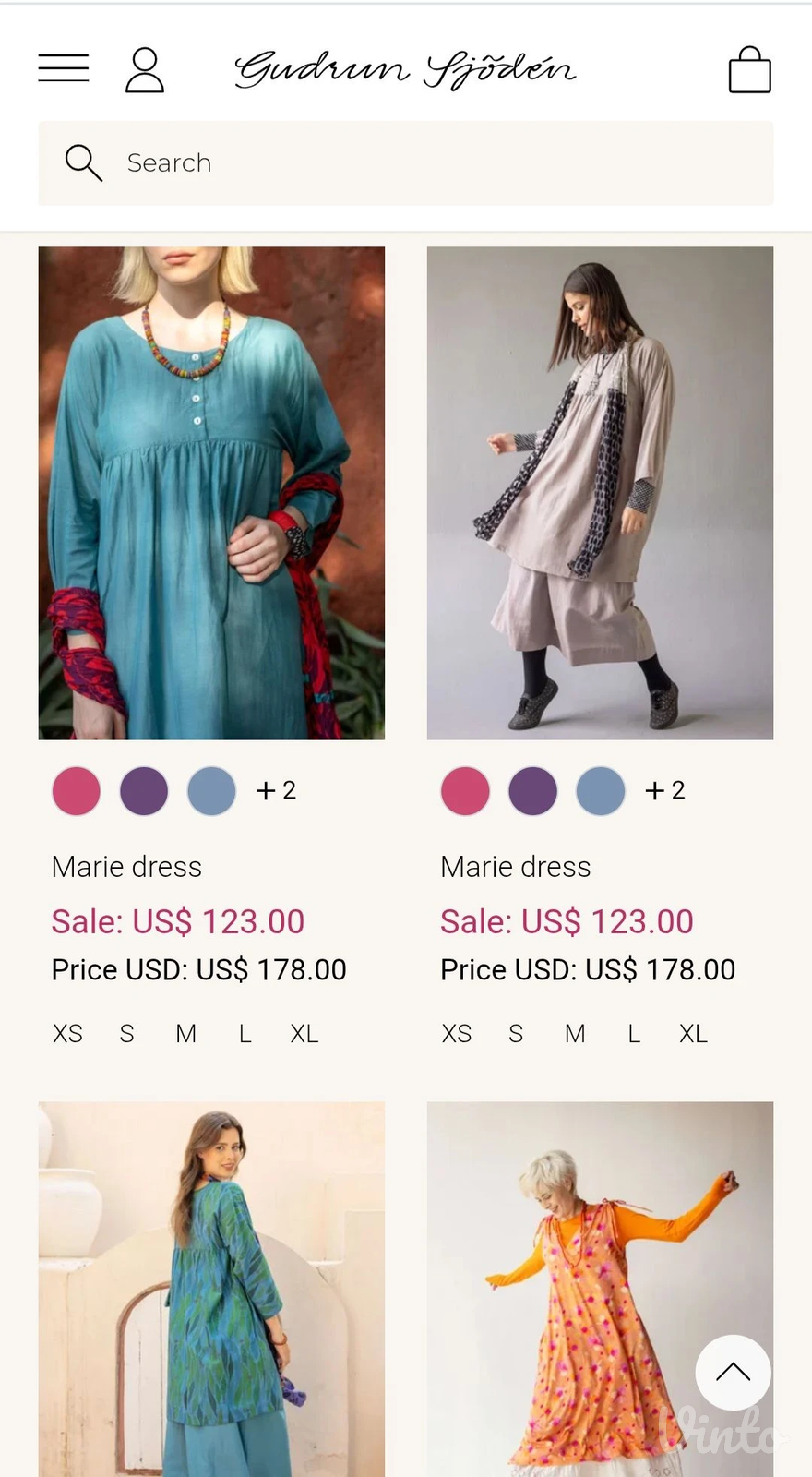Open left Marie dress title link
812x1477 pixels.
point(126,867)
